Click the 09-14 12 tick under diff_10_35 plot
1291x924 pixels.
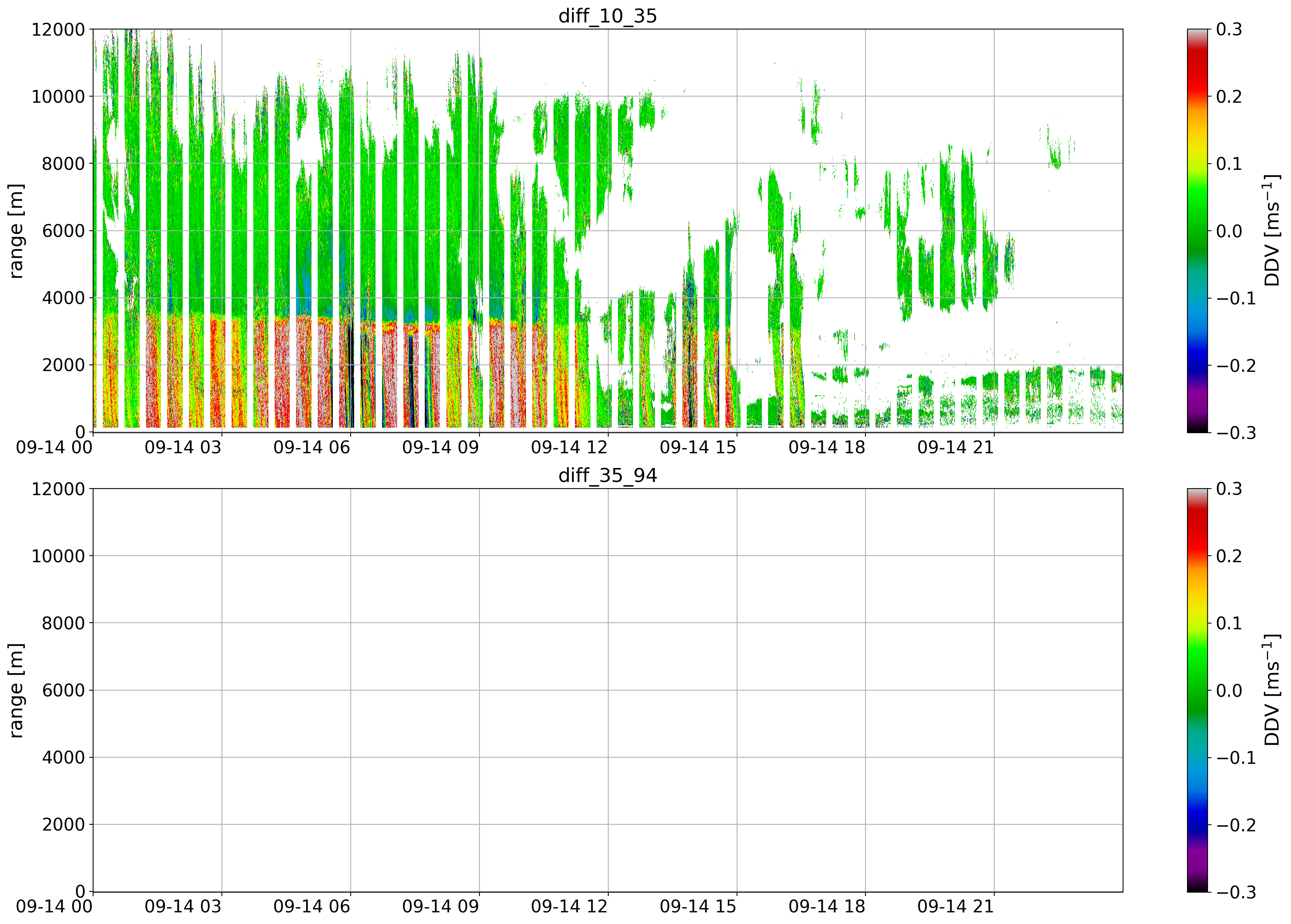tap(569, 448)
